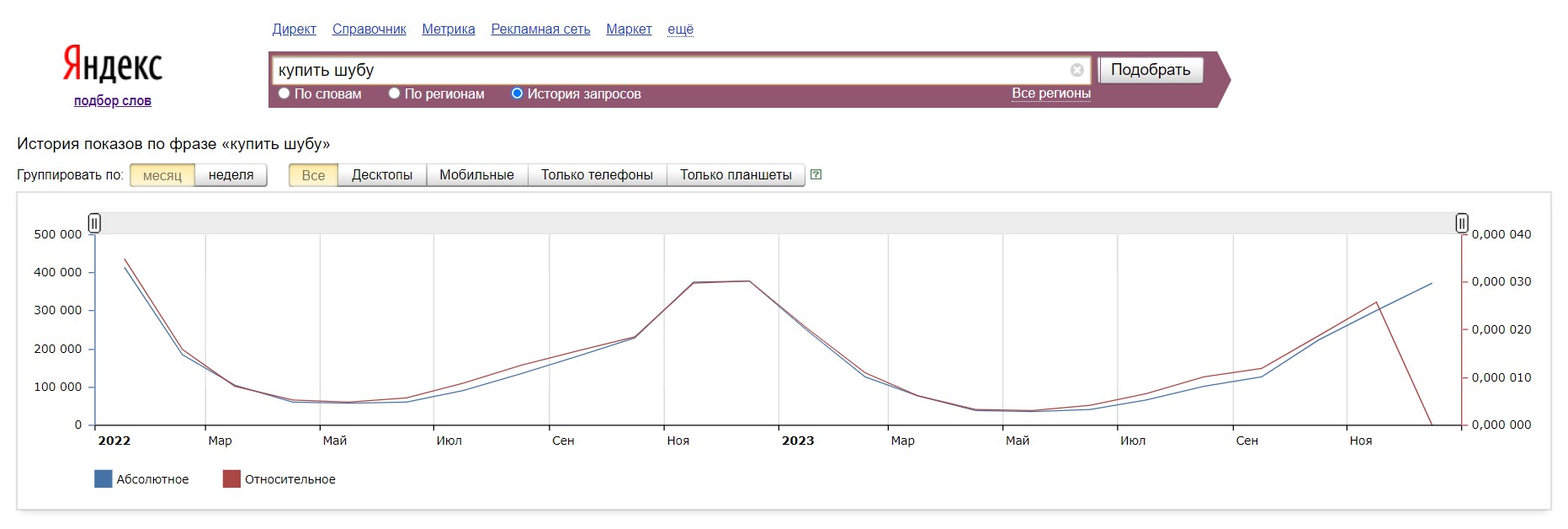Select the 'История запросов' radio button

coord(517,94)
